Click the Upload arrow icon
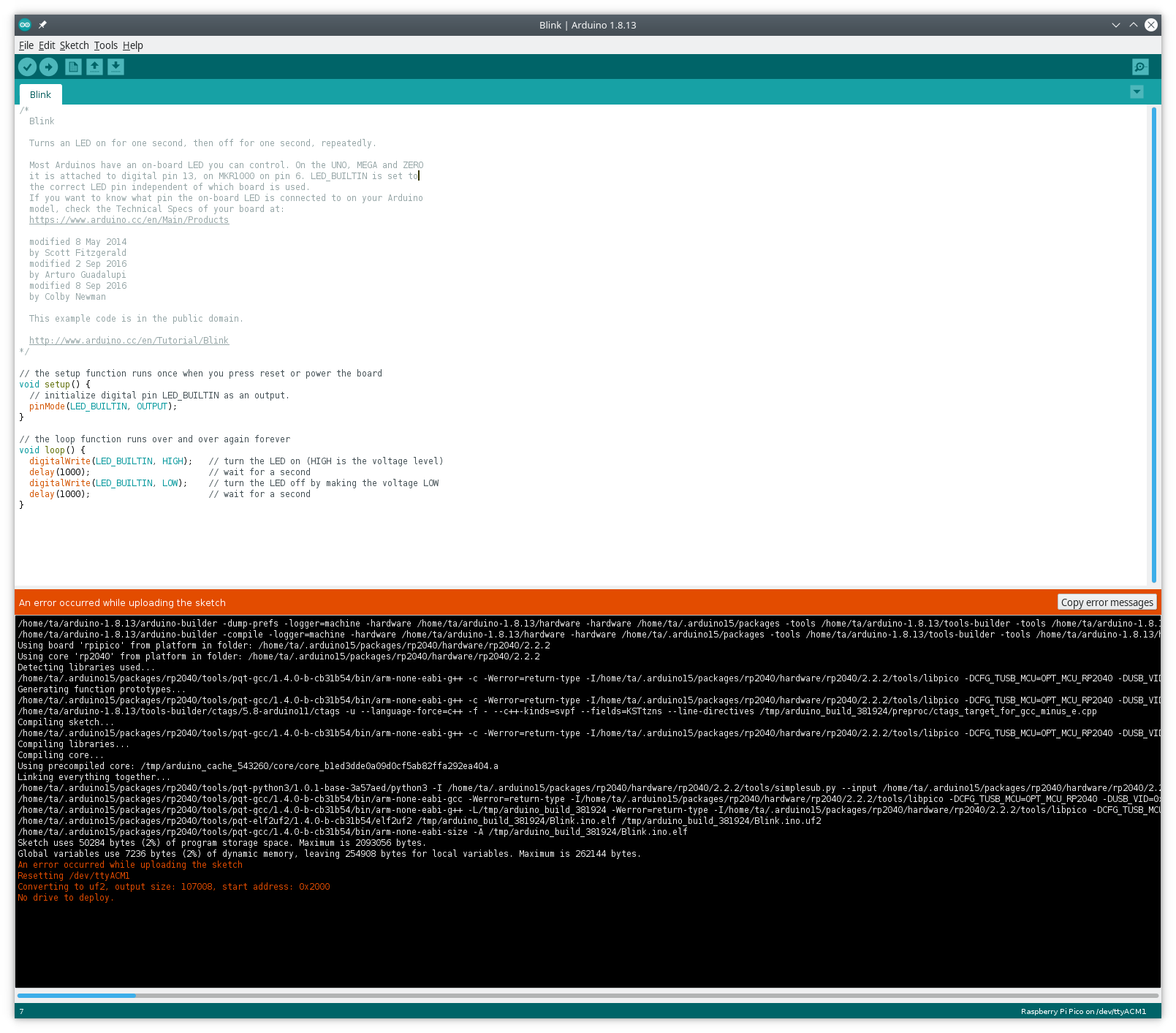1176x1033 pixels. 49,67
